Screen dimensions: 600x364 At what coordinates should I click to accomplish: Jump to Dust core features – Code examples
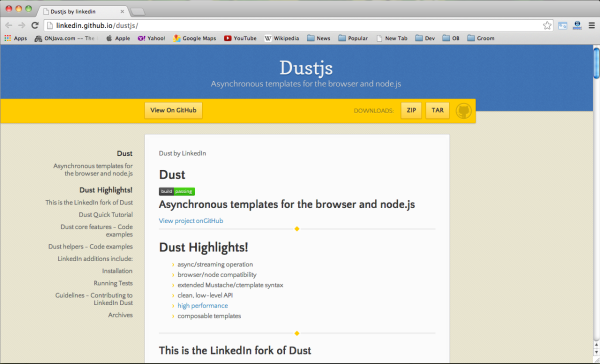click(x=97, y=230)
